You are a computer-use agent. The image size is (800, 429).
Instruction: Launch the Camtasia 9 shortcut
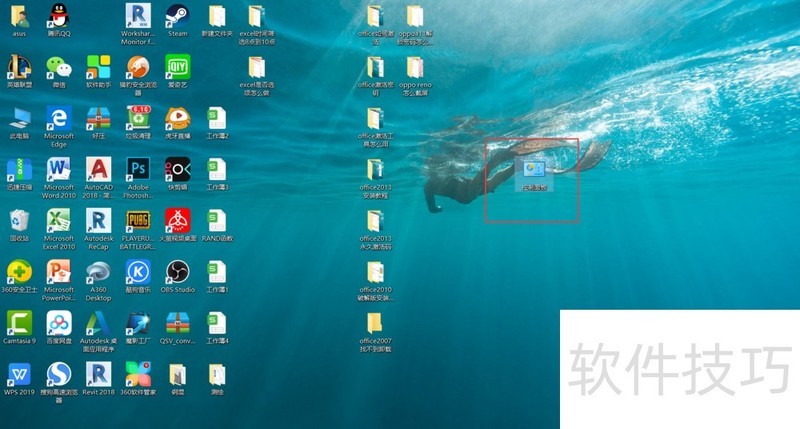point(19,323)
